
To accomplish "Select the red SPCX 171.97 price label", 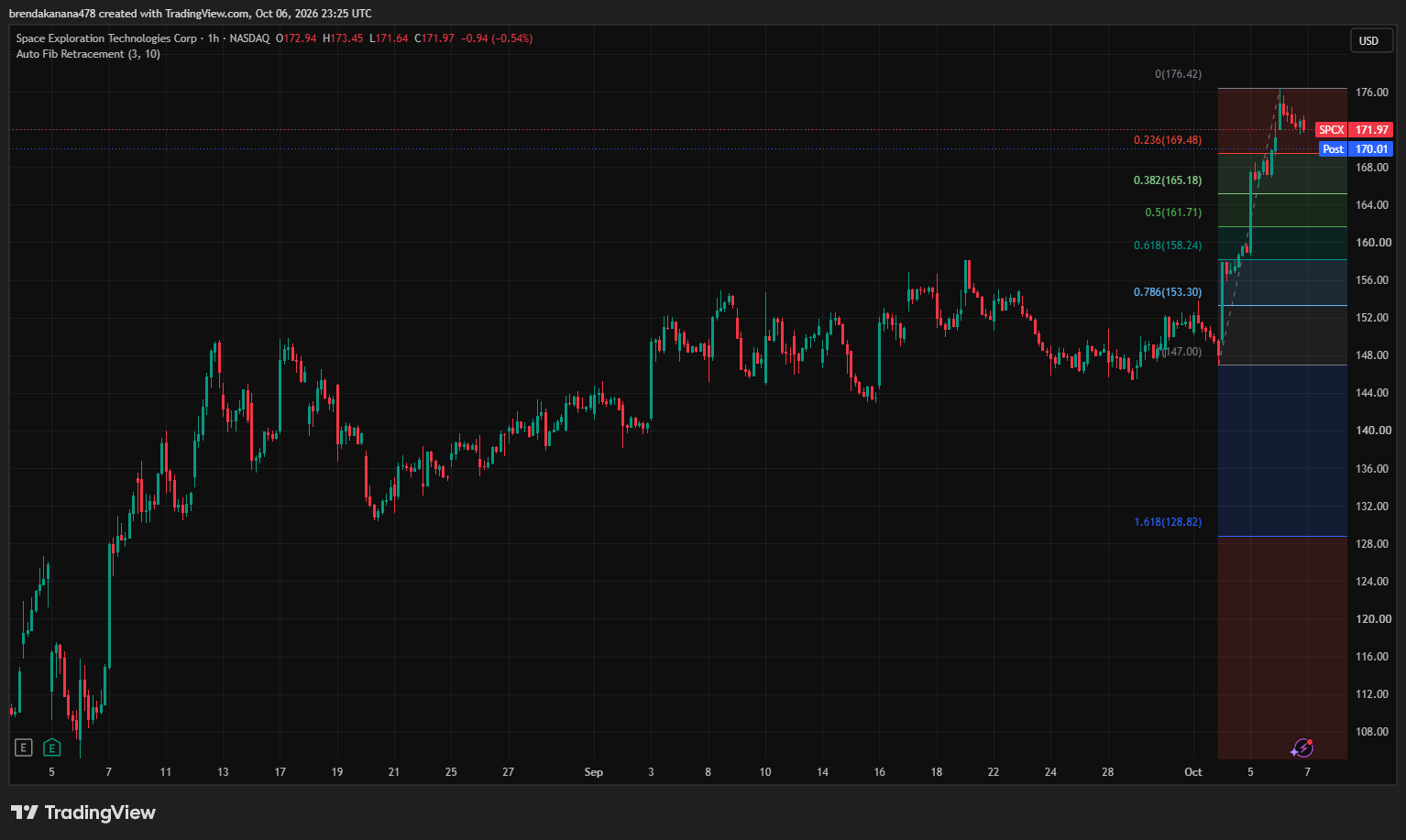I will pyautogui.click(x=1354, y=130).
